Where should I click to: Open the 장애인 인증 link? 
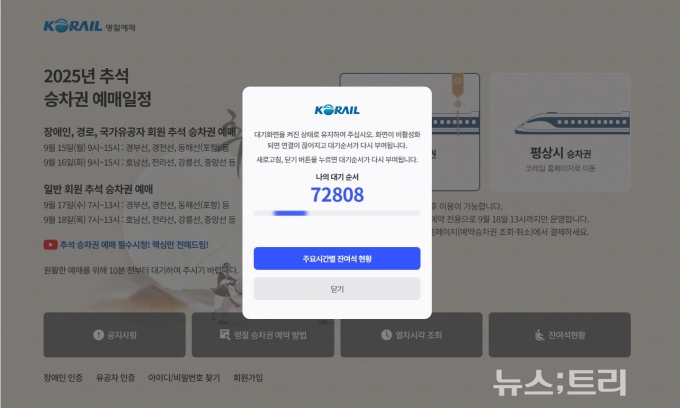click(63, 378)
